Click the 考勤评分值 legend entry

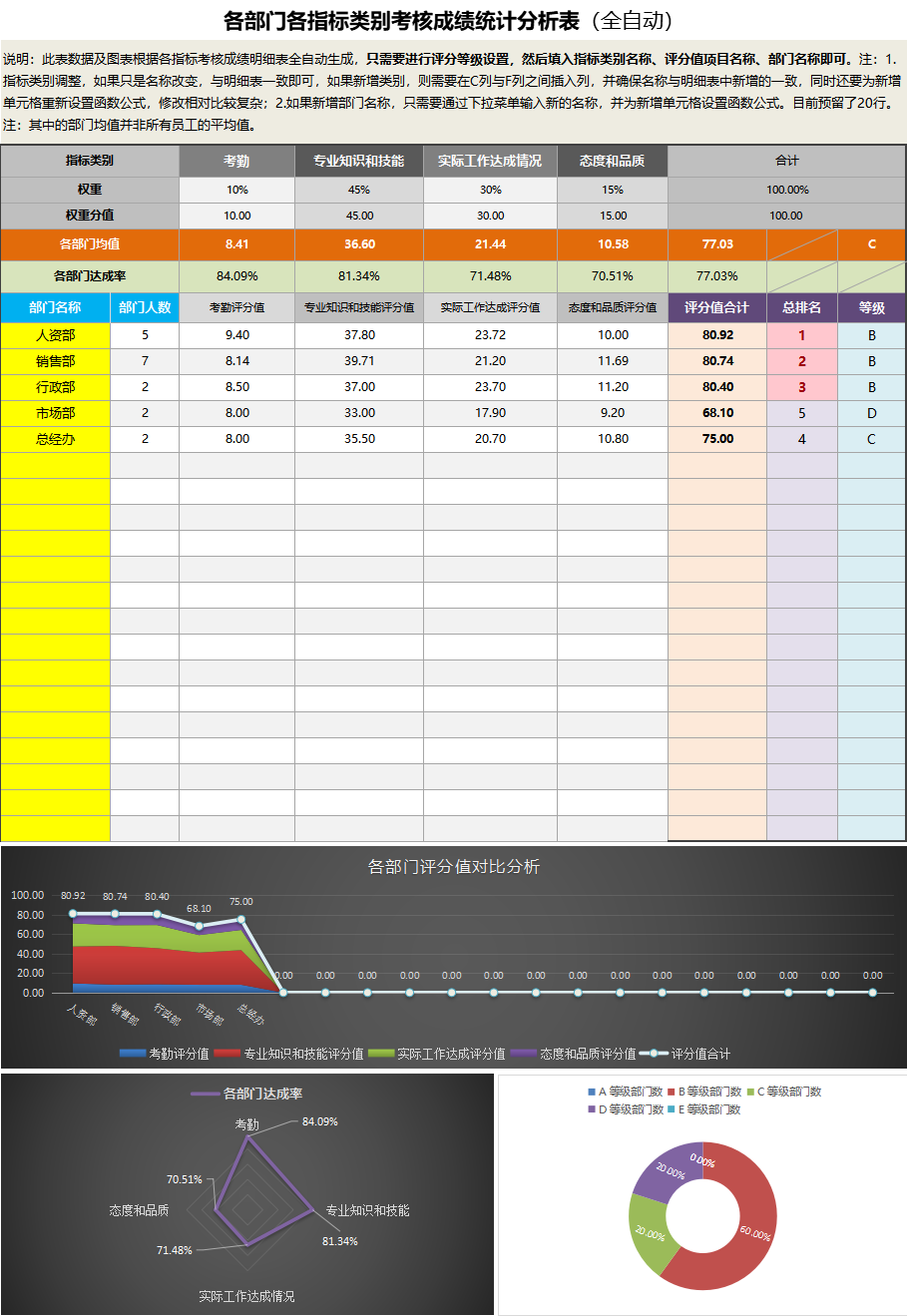165,1054
